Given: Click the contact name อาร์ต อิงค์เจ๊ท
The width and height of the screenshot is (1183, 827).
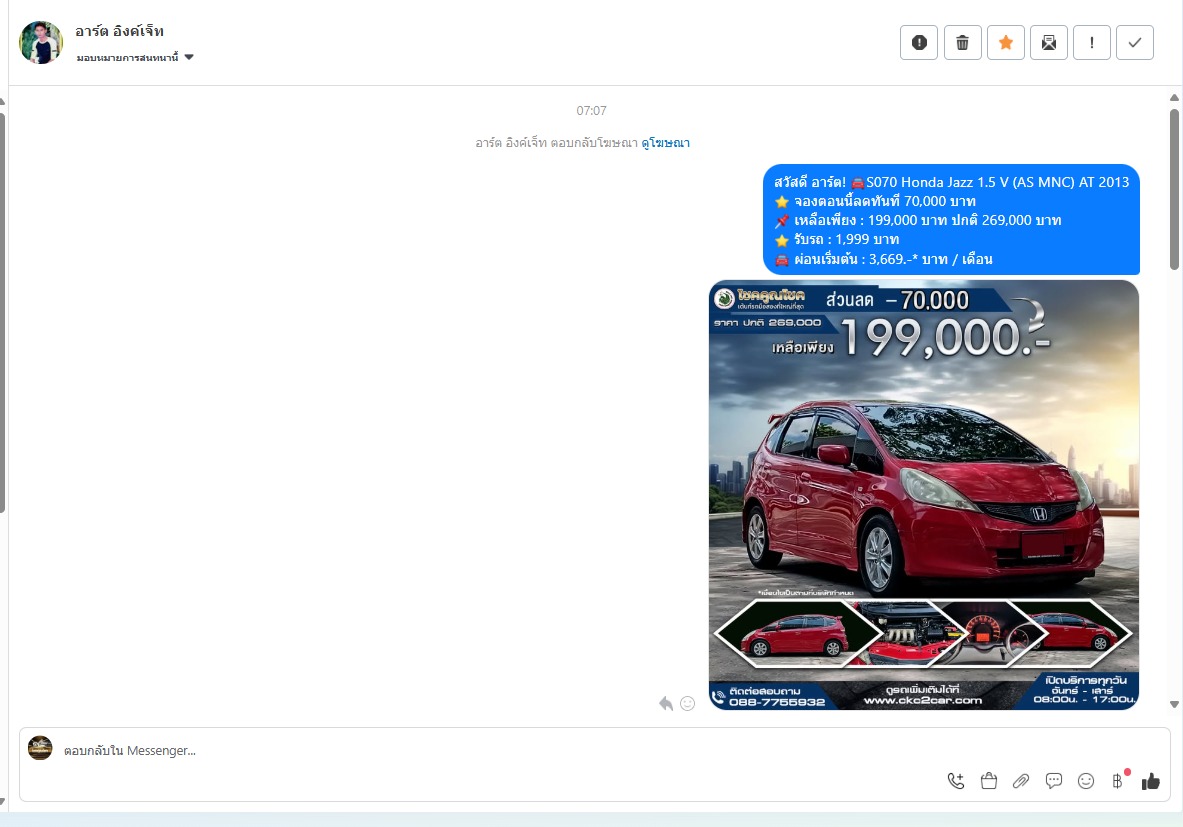Looking at the screenshot, I should point(119,31).
